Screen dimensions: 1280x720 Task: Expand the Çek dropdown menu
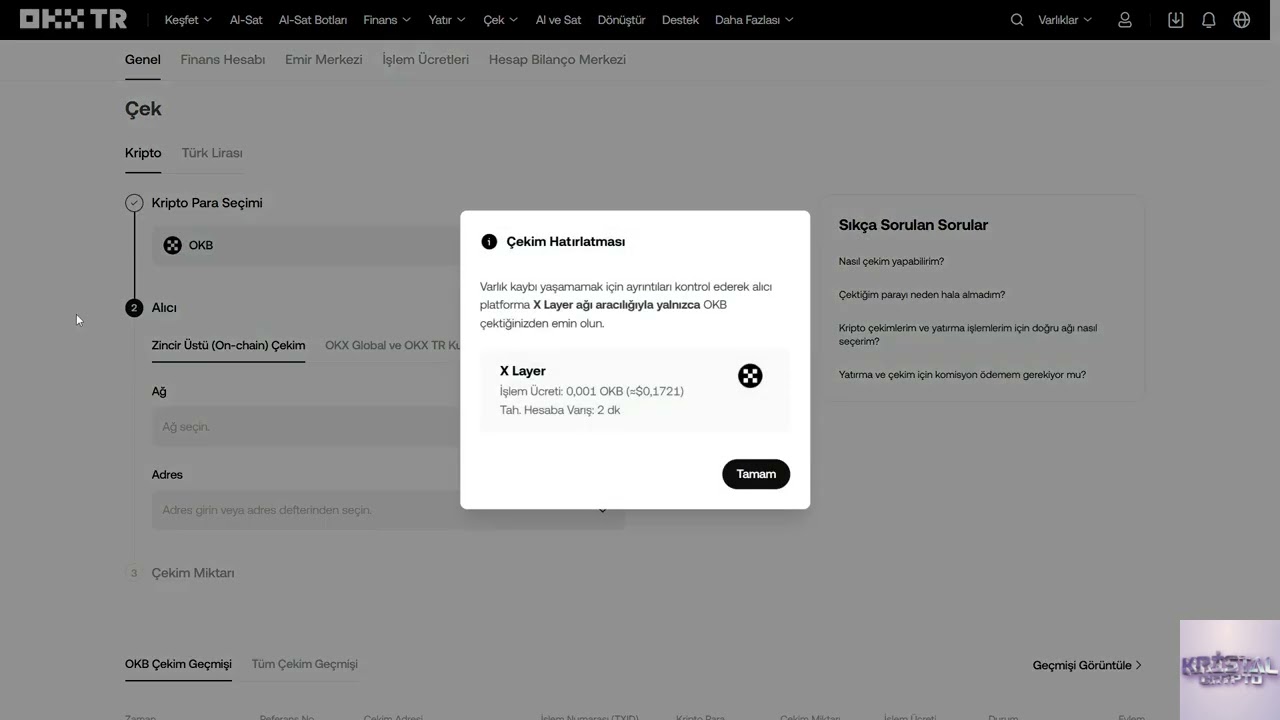(501, 20)
